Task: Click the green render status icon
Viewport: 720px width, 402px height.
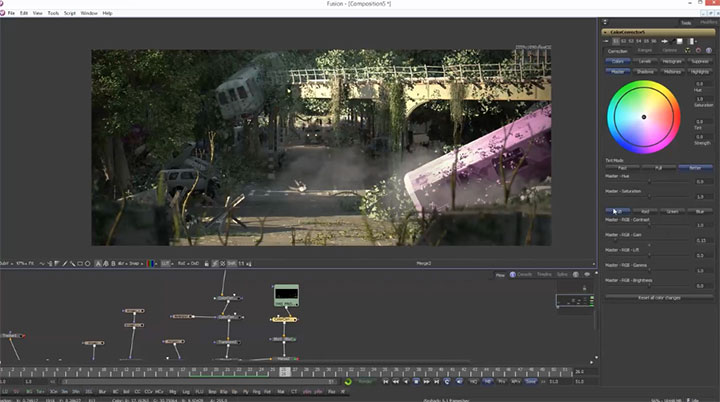Action: click(x=348, y=382)
